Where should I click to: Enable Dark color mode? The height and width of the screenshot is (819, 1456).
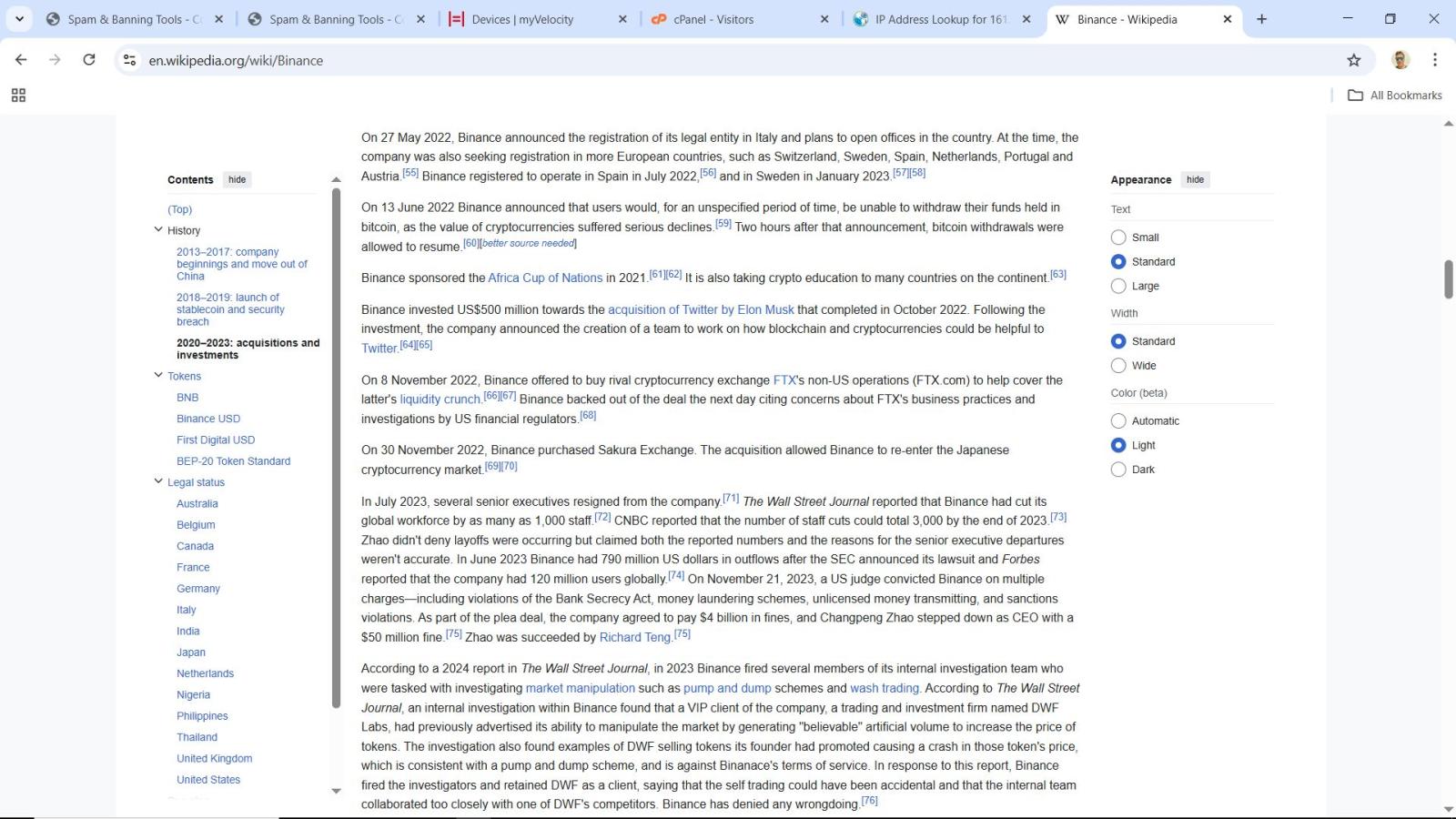[x=1118, y=470]
